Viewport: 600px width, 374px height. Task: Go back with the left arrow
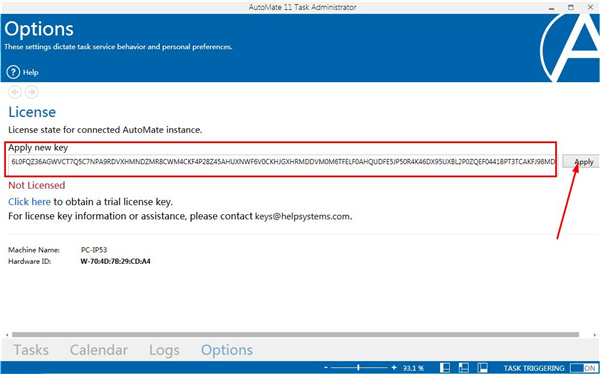point(15,92)
